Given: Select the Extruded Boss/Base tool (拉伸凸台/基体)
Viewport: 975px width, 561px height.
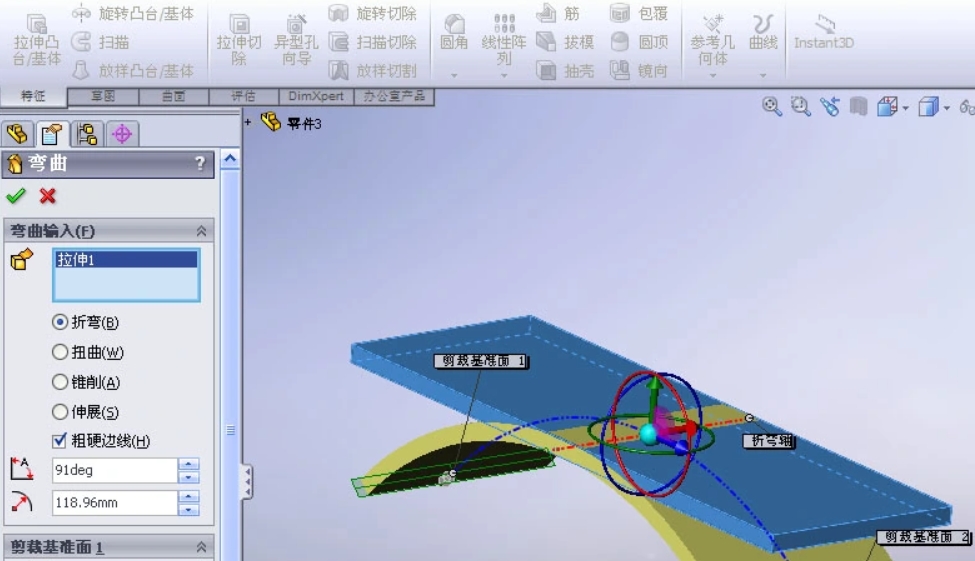Looking at the screenshot, I should pyautogui.click(x=36, y=40).
